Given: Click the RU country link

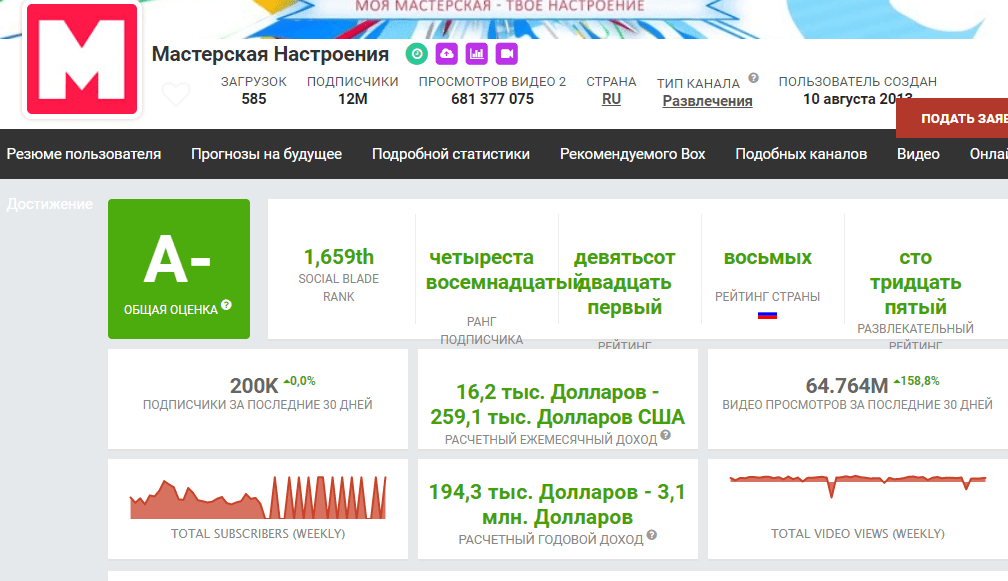Looking at the screenshot, I should [x=611, y=99].
